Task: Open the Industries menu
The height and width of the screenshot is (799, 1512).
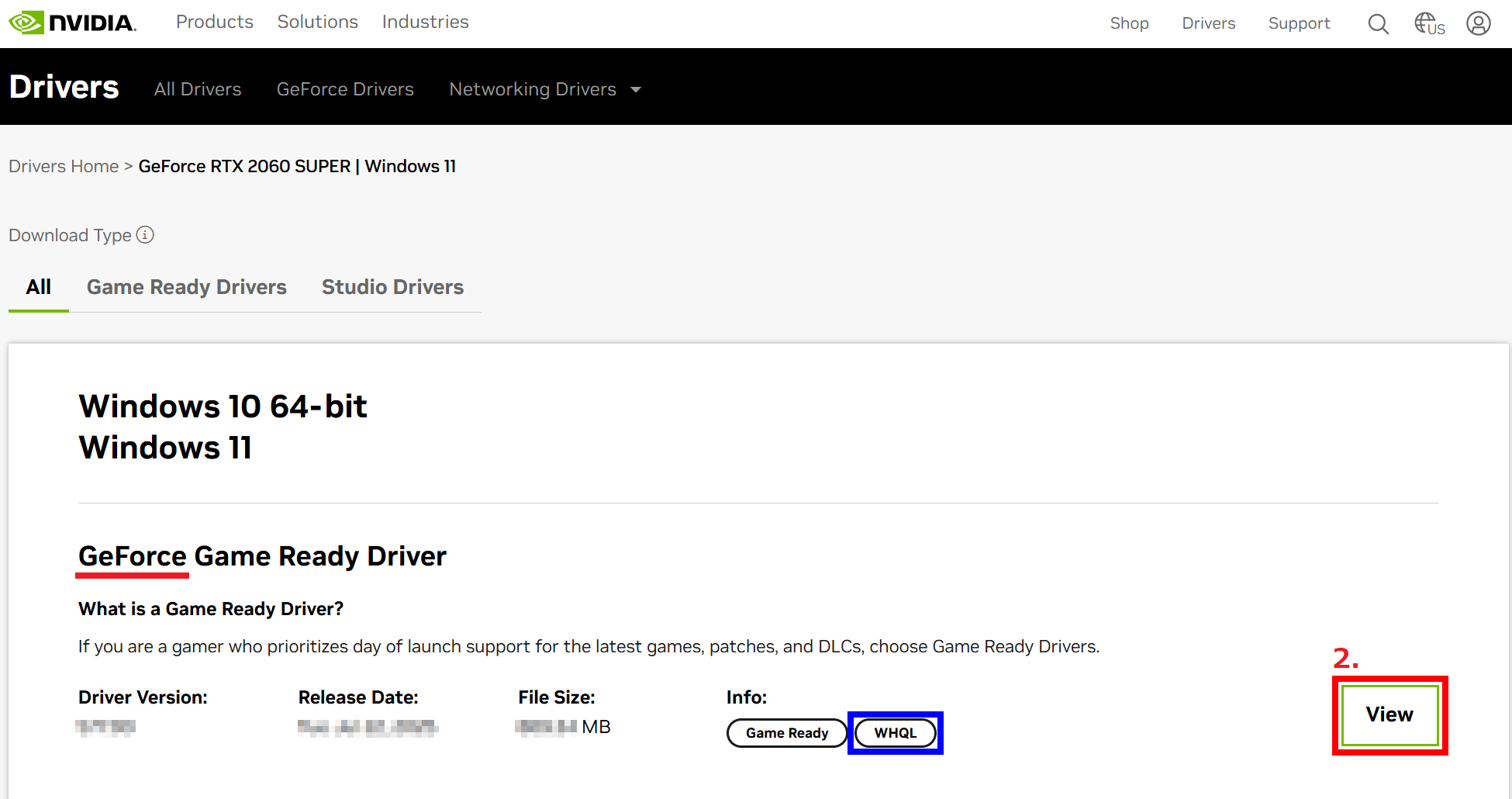Action: pyautogui.click(x=425, y=22)
